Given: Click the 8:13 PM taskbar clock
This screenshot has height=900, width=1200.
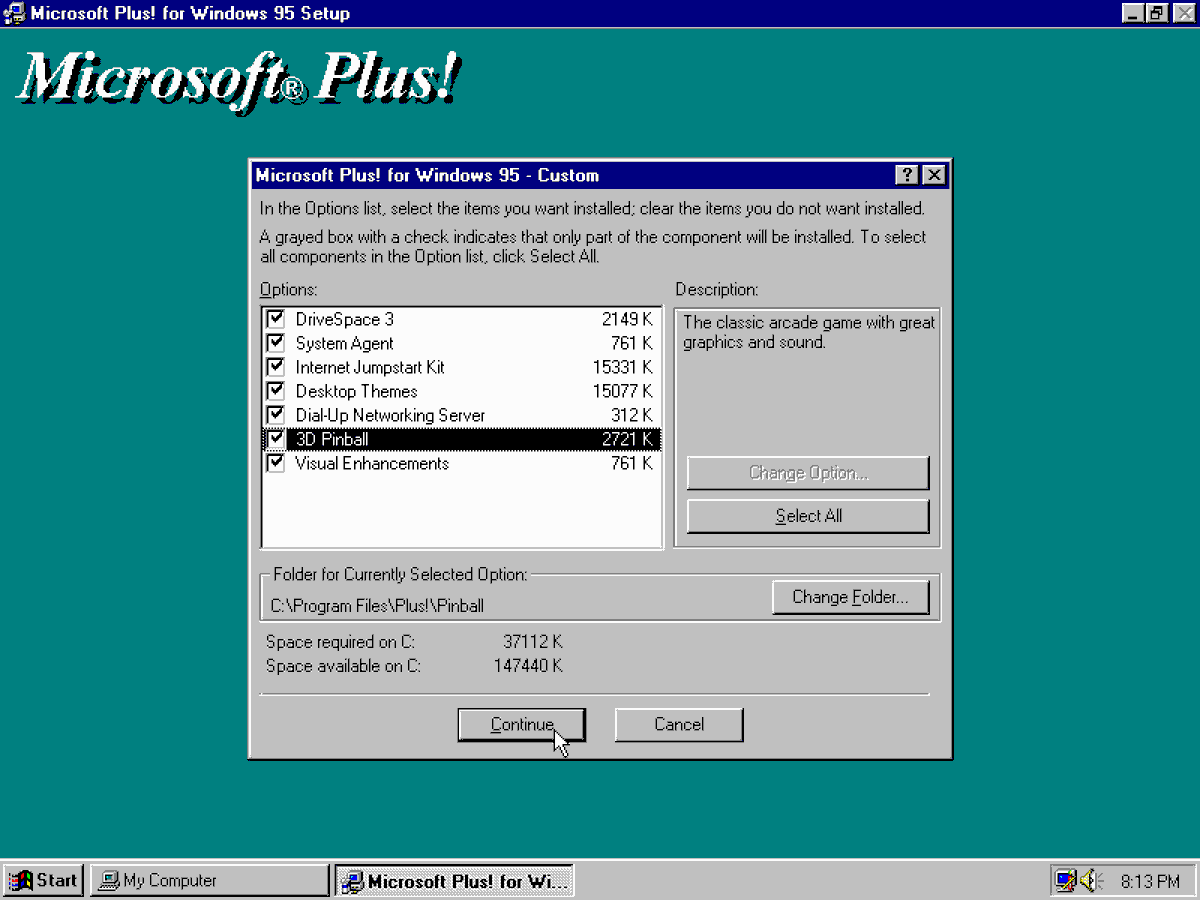Looking at the screenshot, I should (x=1150, y=882).
